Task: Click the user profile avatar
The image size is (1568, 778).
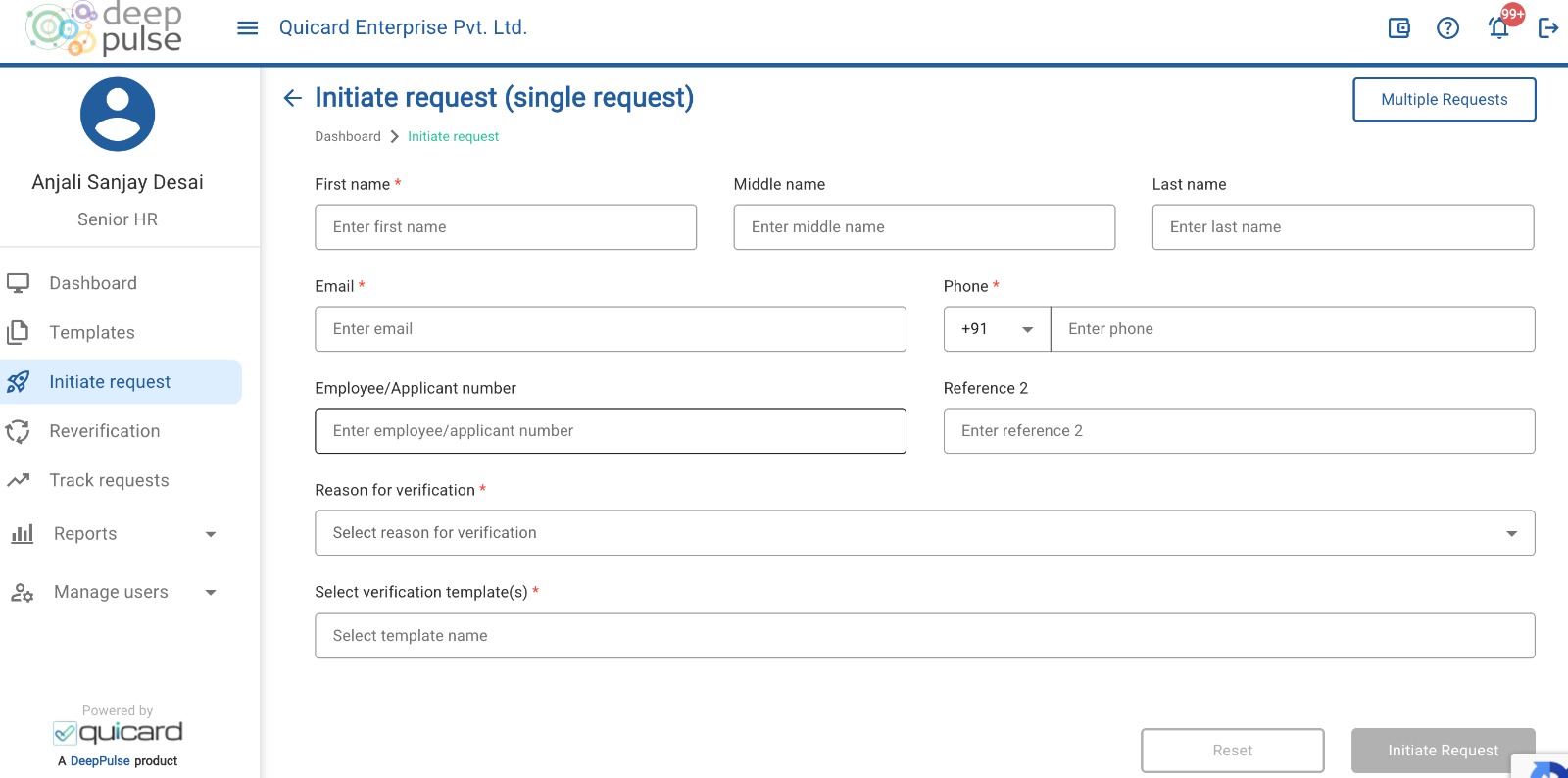Action: point(118,115)
